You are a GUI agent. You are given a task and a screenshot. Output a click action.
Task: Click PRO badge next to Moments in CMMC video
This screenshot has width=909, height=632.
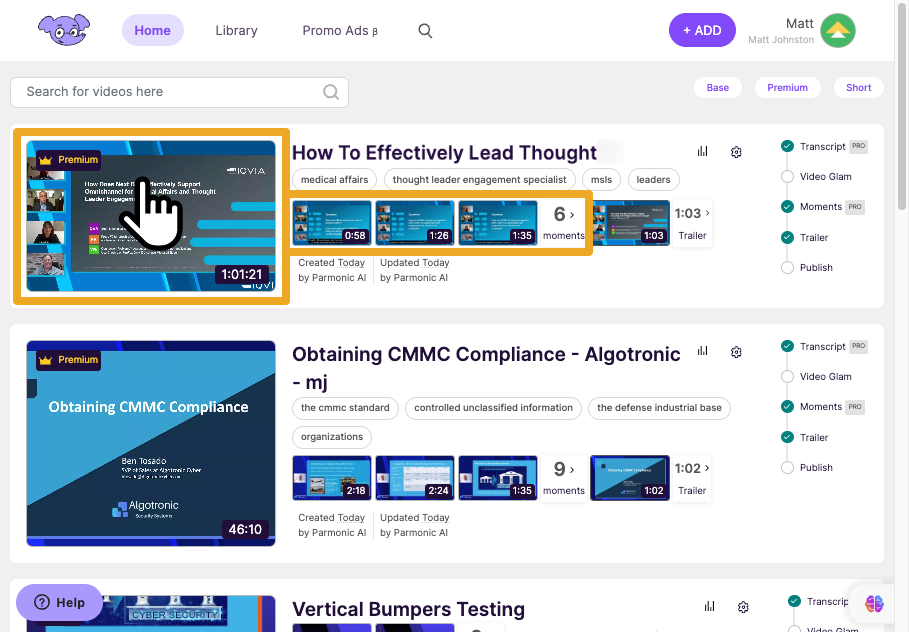855,407
